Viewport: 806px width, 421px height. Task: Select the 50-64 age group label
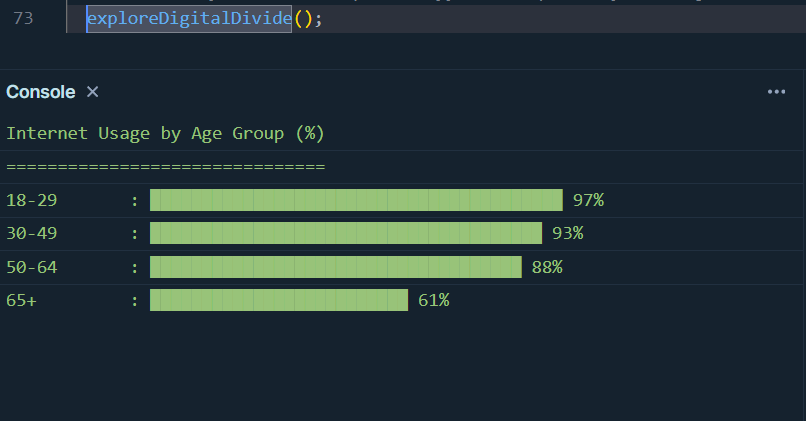coord(32,267)
